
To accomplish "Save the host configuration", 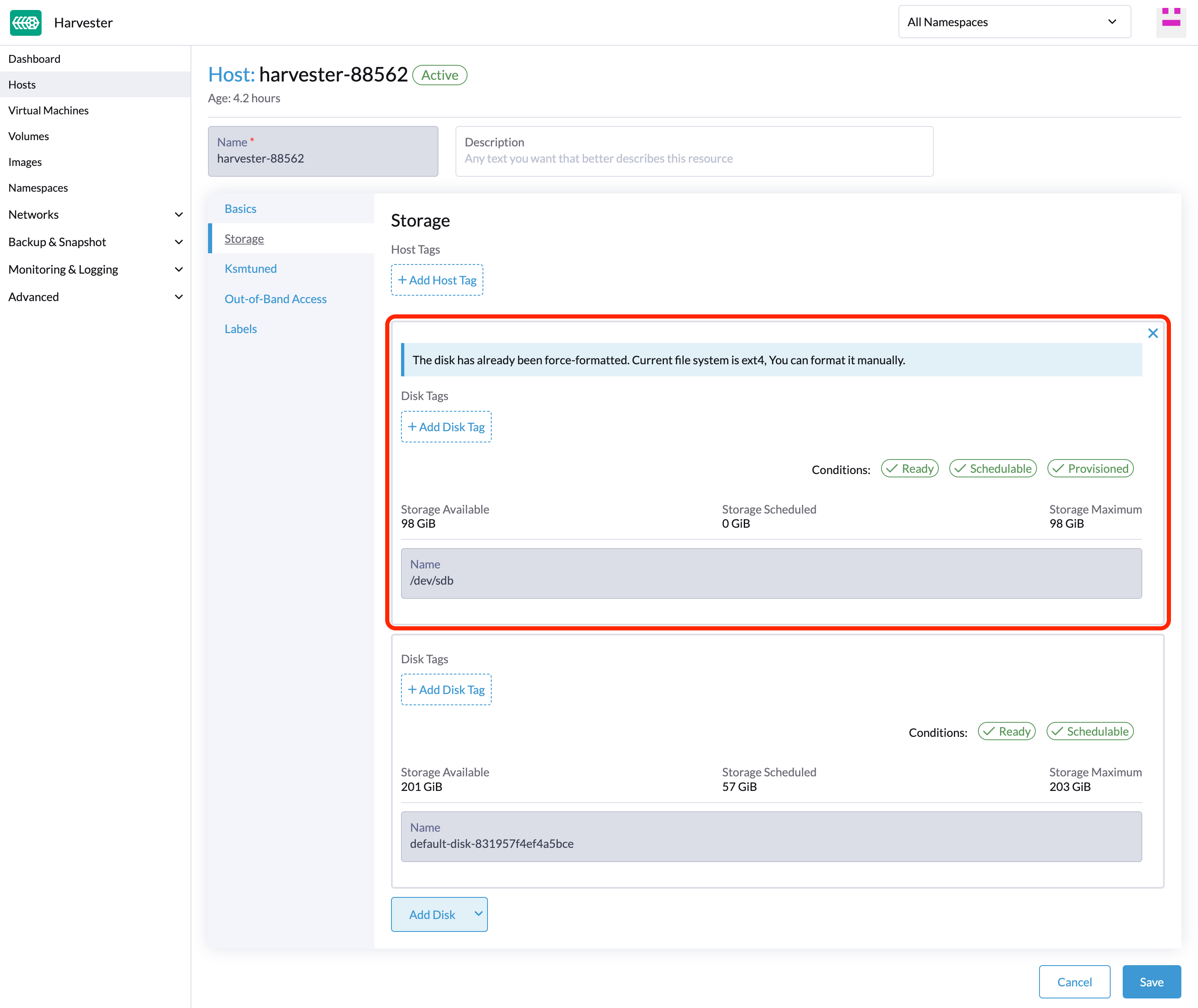I will pyautogui.click(x=1151, y=982).
